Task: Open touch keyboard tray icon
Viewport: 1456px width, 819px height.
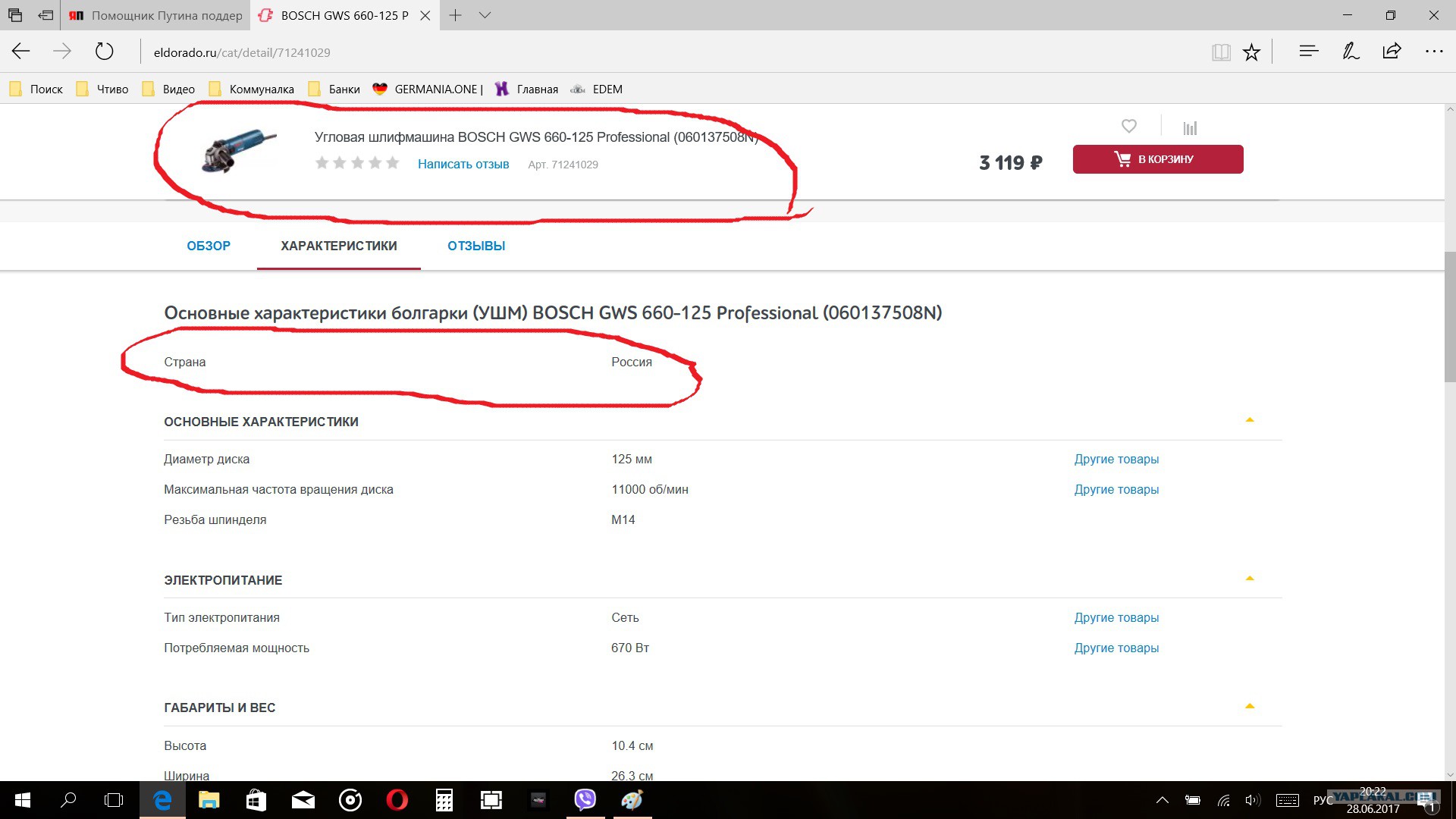Action: click(1287, 800)
